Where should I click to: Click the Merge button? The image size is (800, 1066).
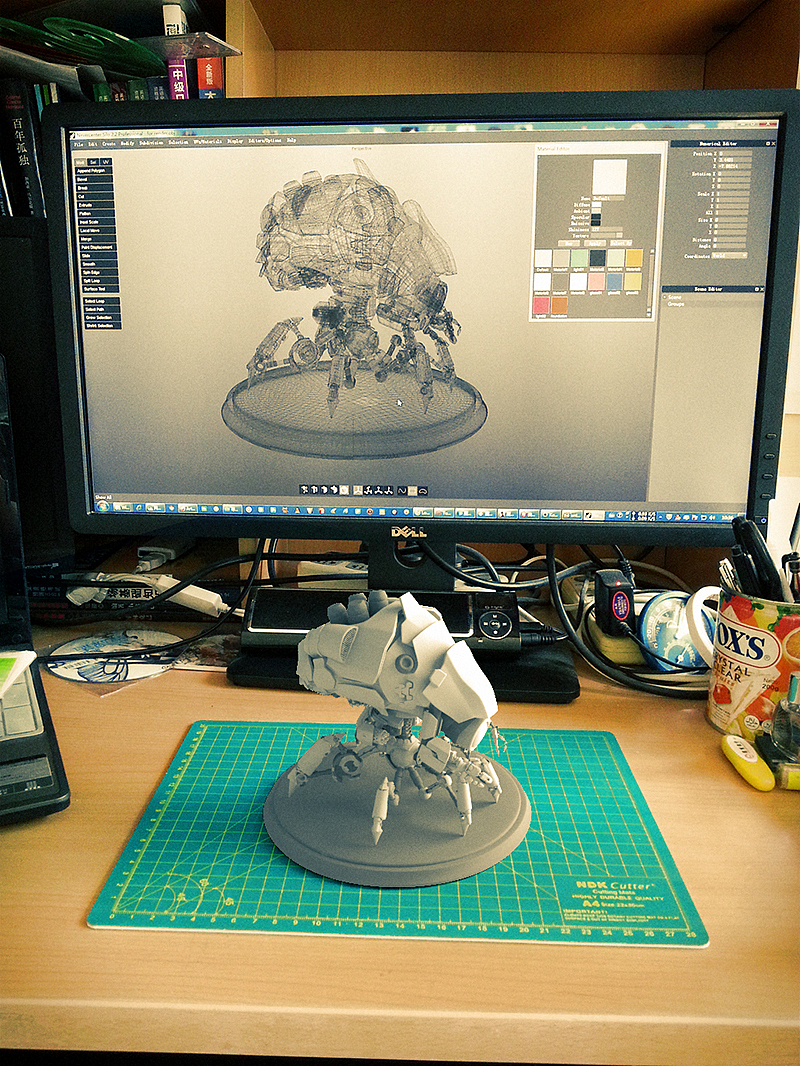coord(98,239)
